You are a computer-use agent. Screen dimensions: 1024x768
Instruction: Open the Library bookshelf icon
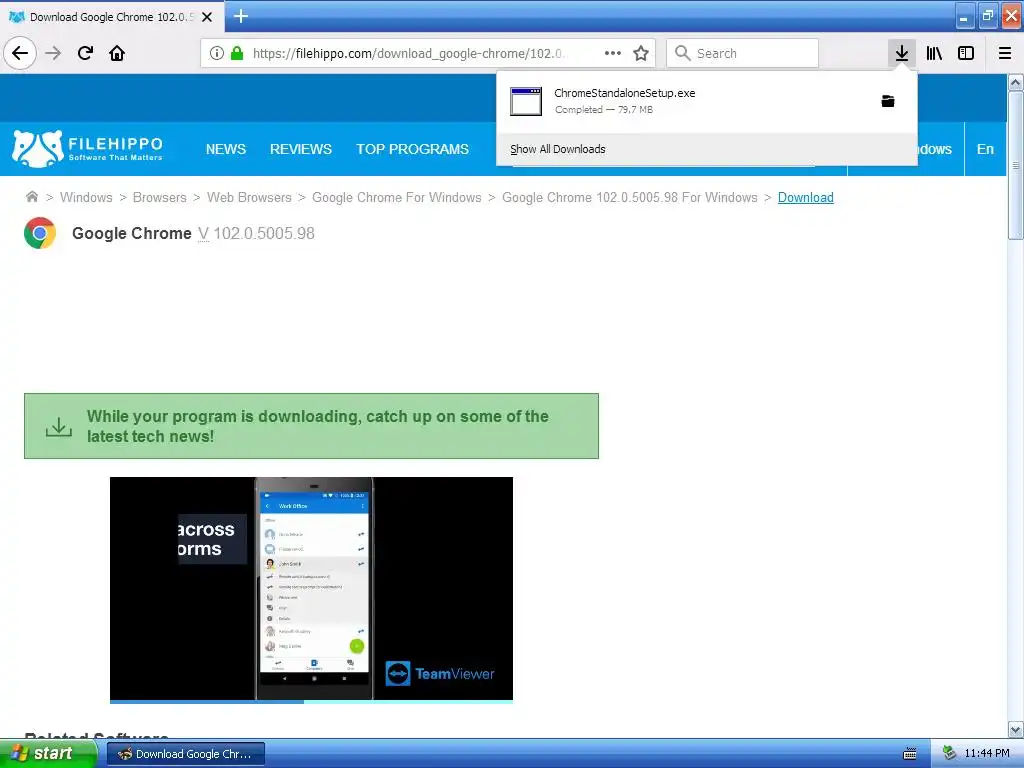pos(934,53)
